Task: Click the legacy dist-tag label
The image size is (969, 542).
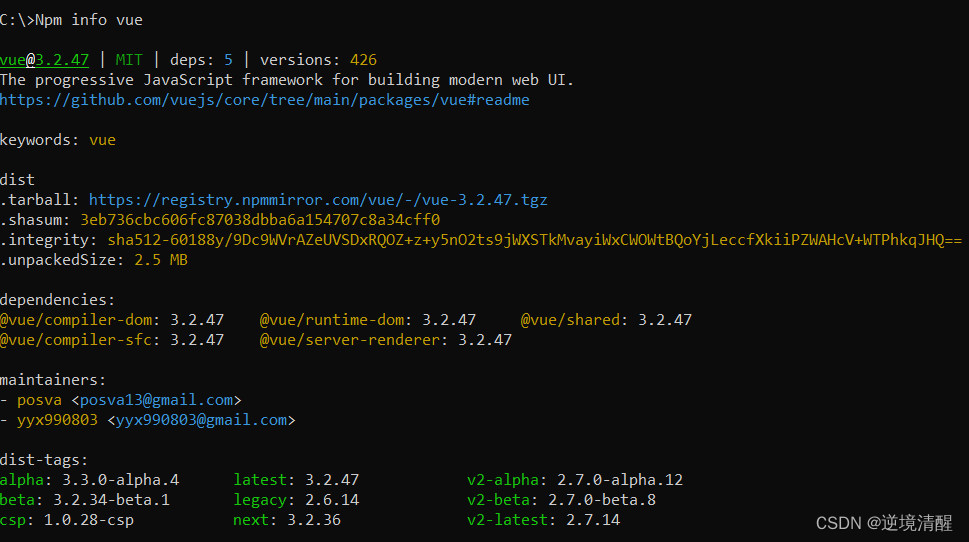Action: [x=260, y=500]
